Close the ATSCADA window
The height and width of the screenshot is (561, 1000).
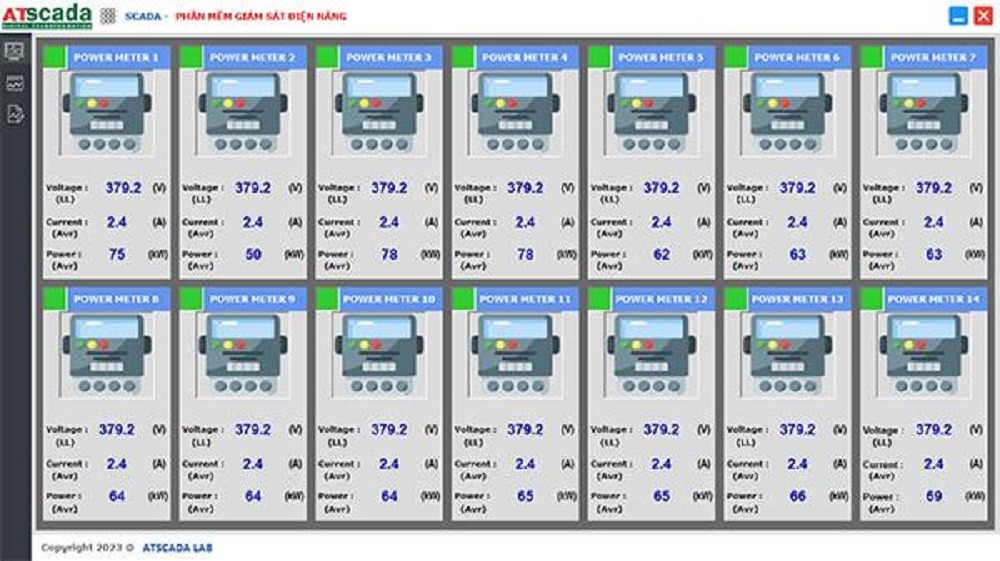983,16
